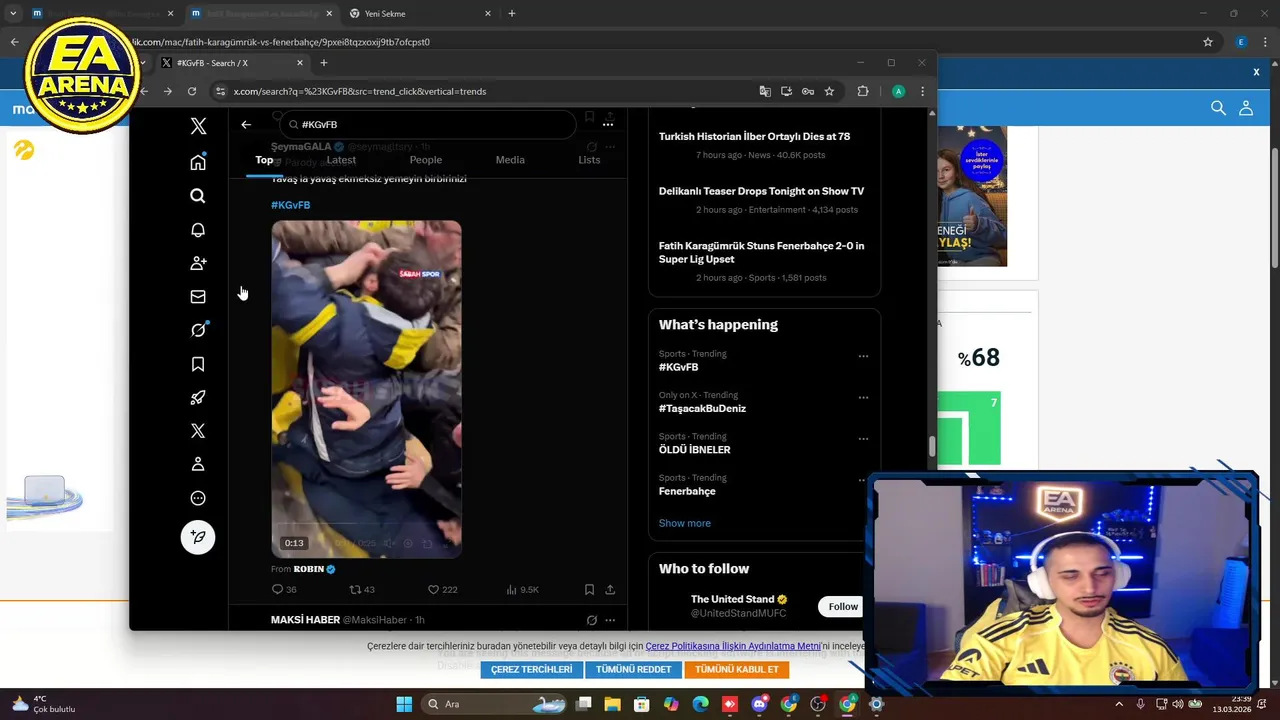Bookmark the ŞeymaGALA video post
Image resolution: width=1280 pixels, height=720 pixels.
589,590
